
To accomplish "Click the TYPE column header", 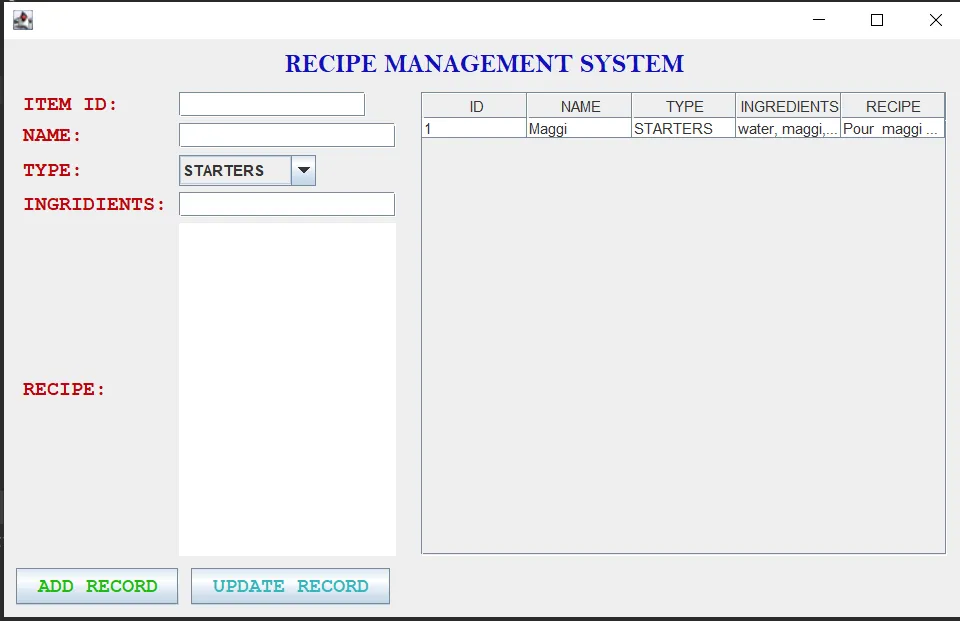I will 682,105.
